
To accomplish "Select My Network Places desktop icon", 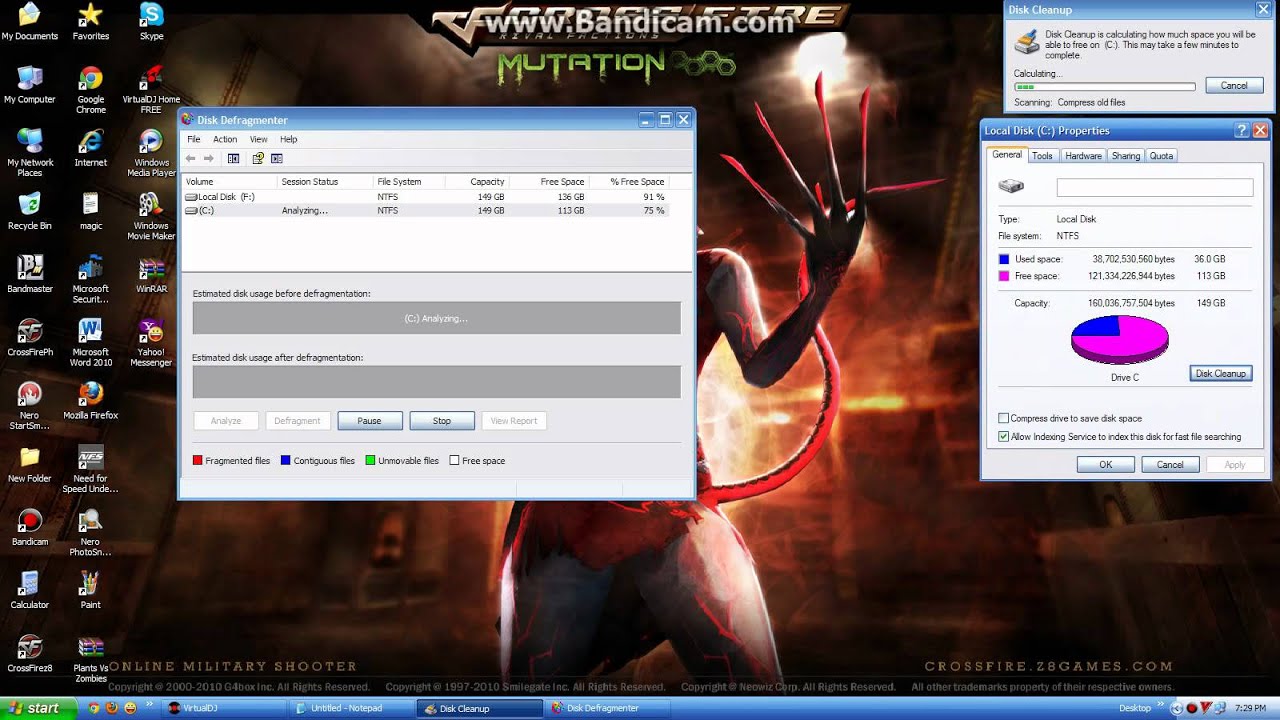I will click(30, 153).
